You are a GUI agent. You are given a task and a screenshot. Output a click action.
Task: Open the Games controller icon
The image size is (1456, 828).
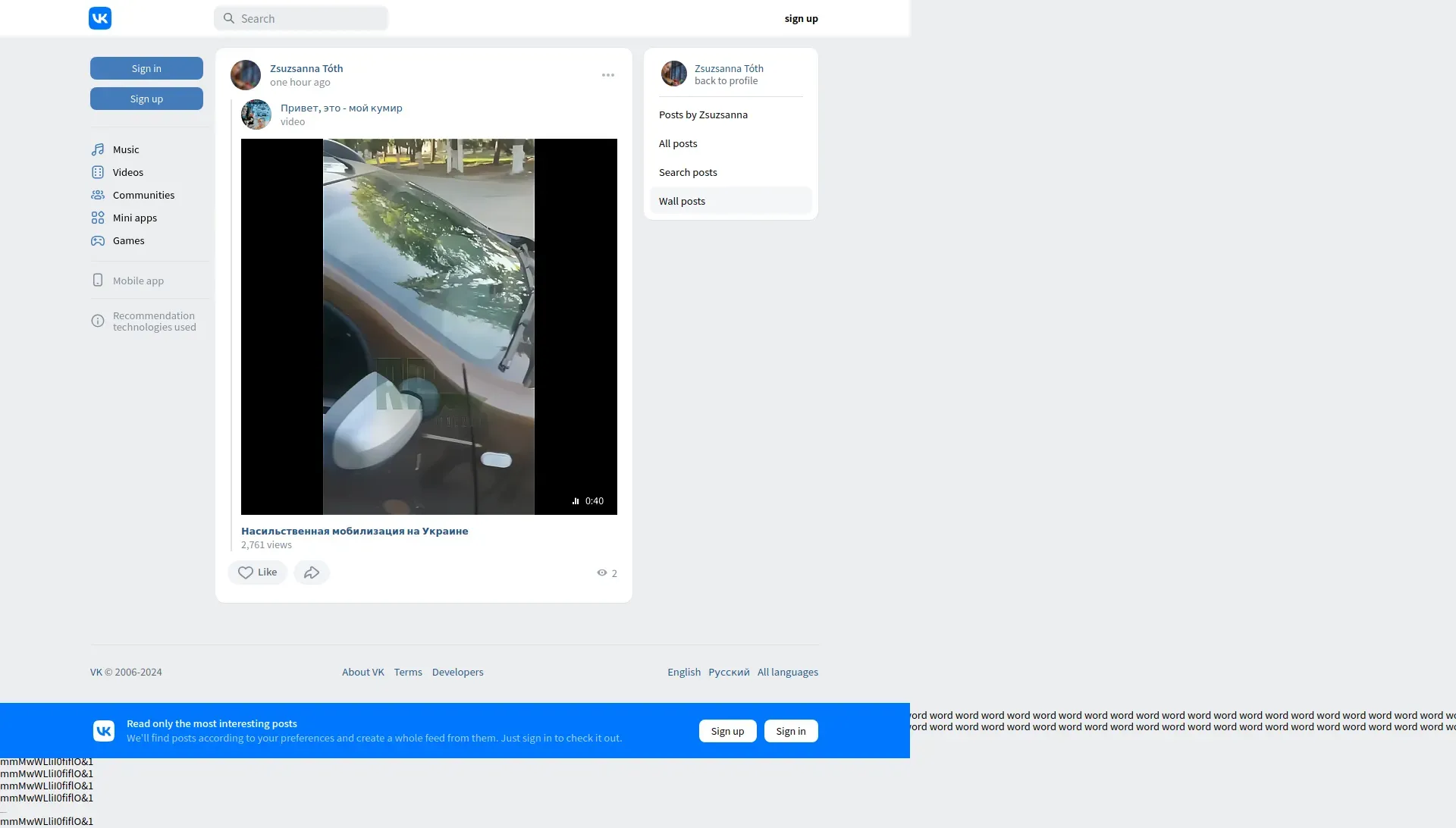point(98,240)
